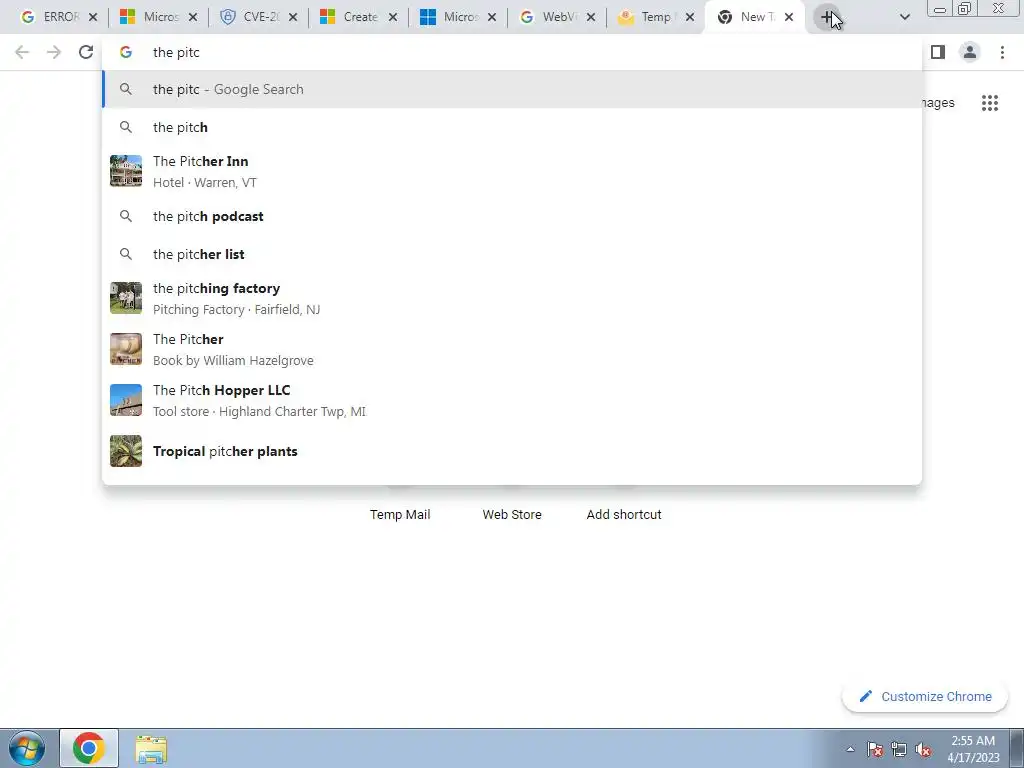The image size is (1024, 768).
Task: Close the ERROR tab
Action: 93,18
